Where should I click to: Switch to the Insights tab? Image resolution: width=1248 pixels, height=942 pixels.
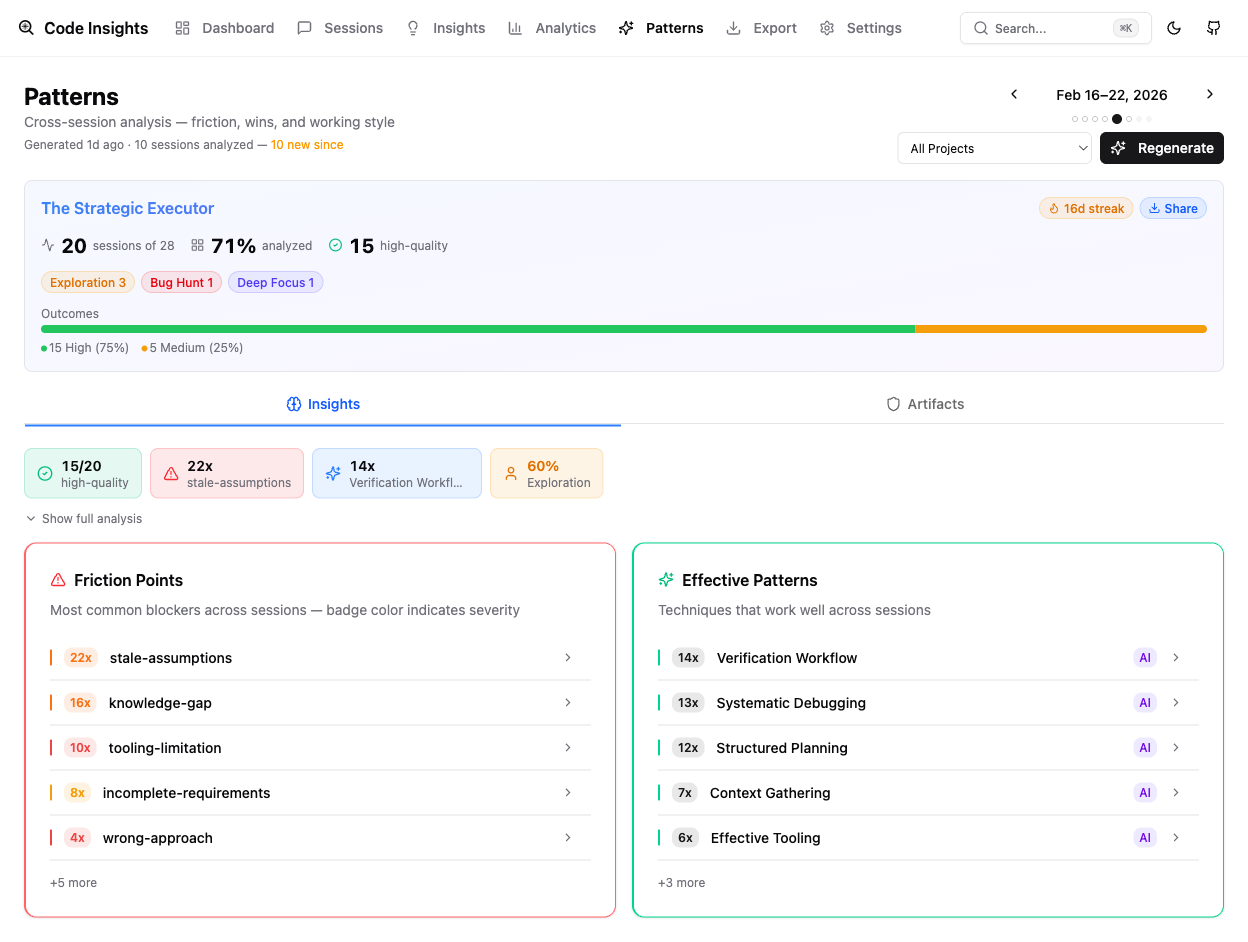pyautogui.click(x=323, y=404)
